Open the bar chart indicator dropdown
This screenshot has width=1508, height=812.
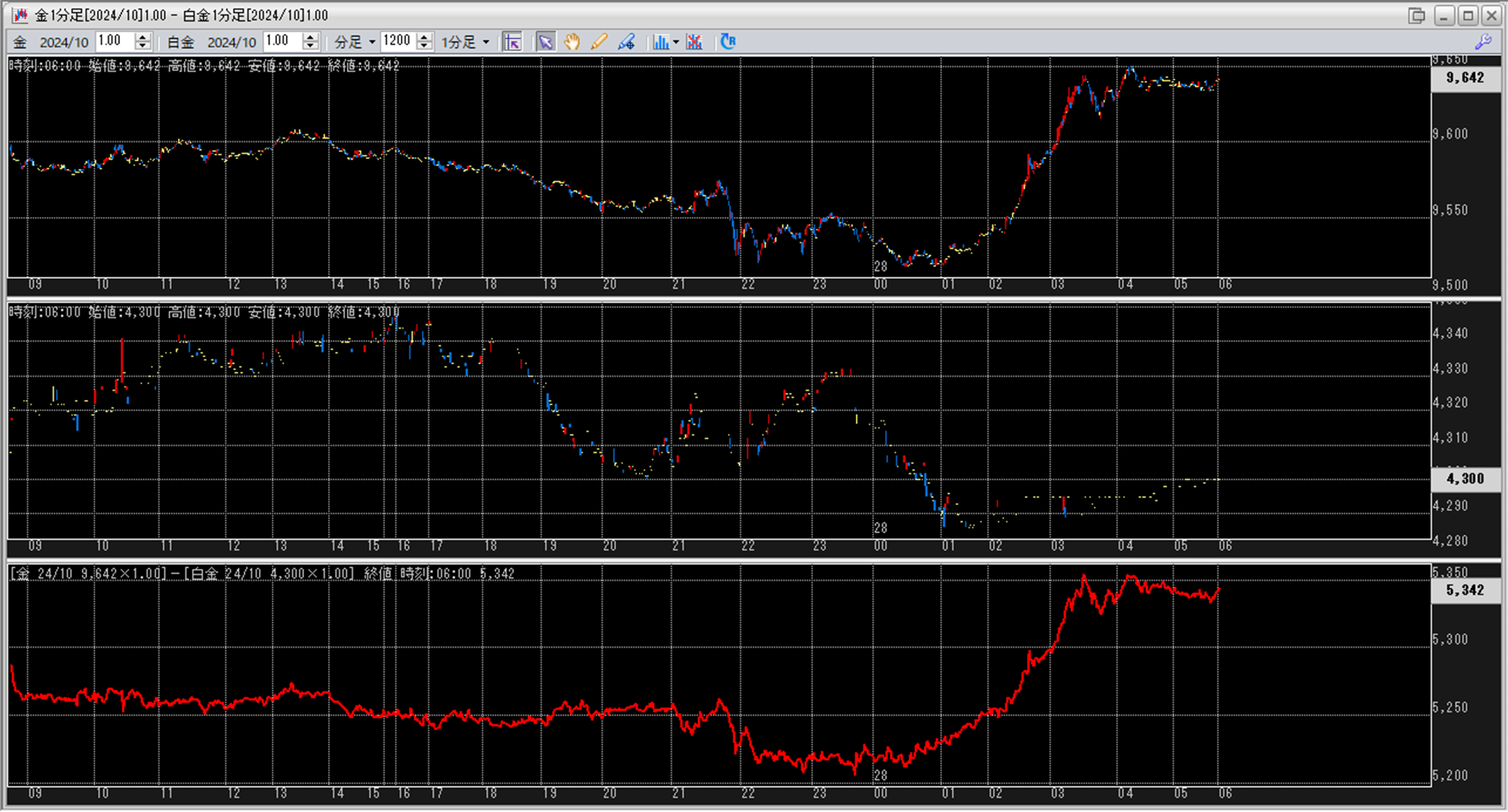click(675, 42)
